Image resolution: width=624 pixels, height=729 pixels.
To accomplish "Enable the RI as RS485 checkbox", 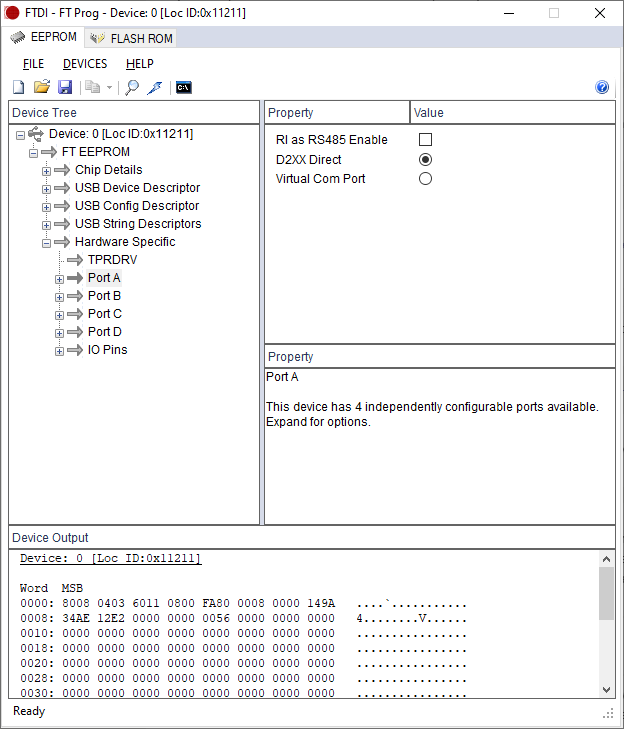I will pos(425,140).
